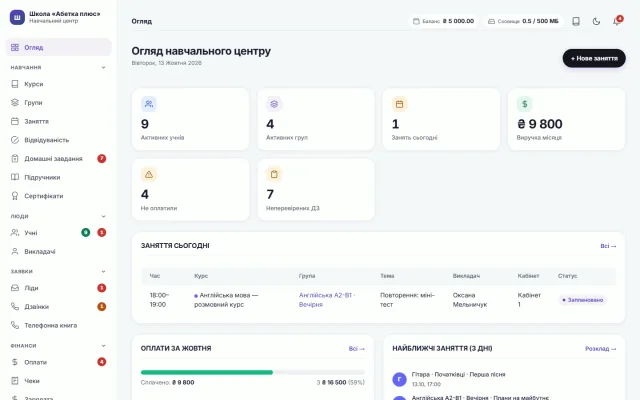The height and width of the screenshot is (400, 640).
Task: Click the school logo Ш icon
Action: [17, 17]
